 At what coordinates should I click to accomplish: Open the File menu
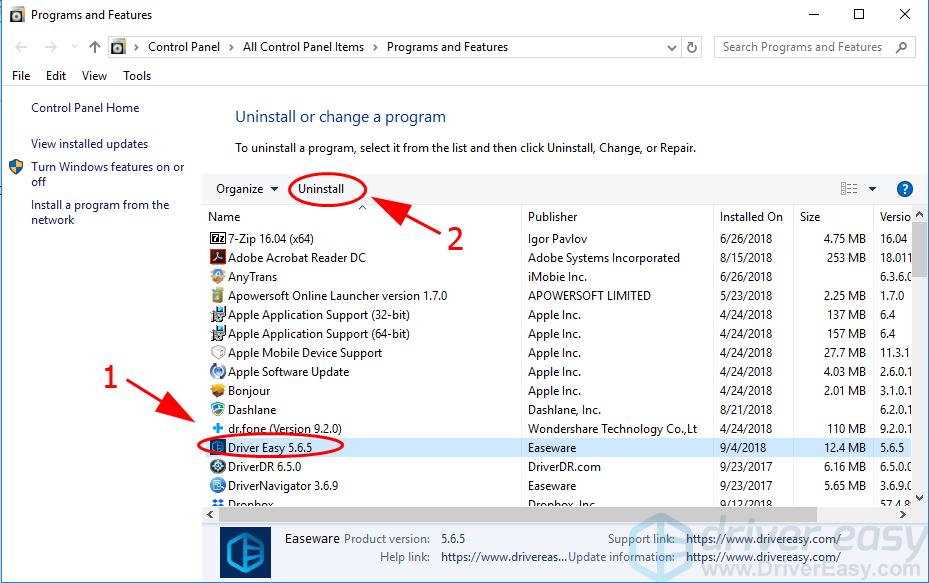21,76
